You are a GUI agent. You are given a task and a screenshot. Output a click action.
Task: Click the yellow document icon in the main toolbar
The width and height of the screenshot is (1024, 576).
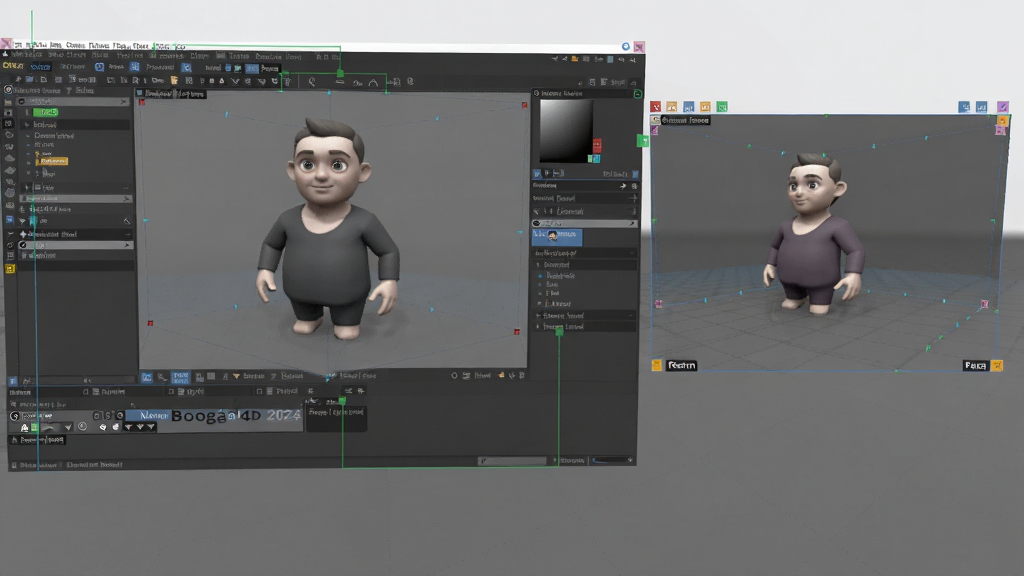[174, 80]
